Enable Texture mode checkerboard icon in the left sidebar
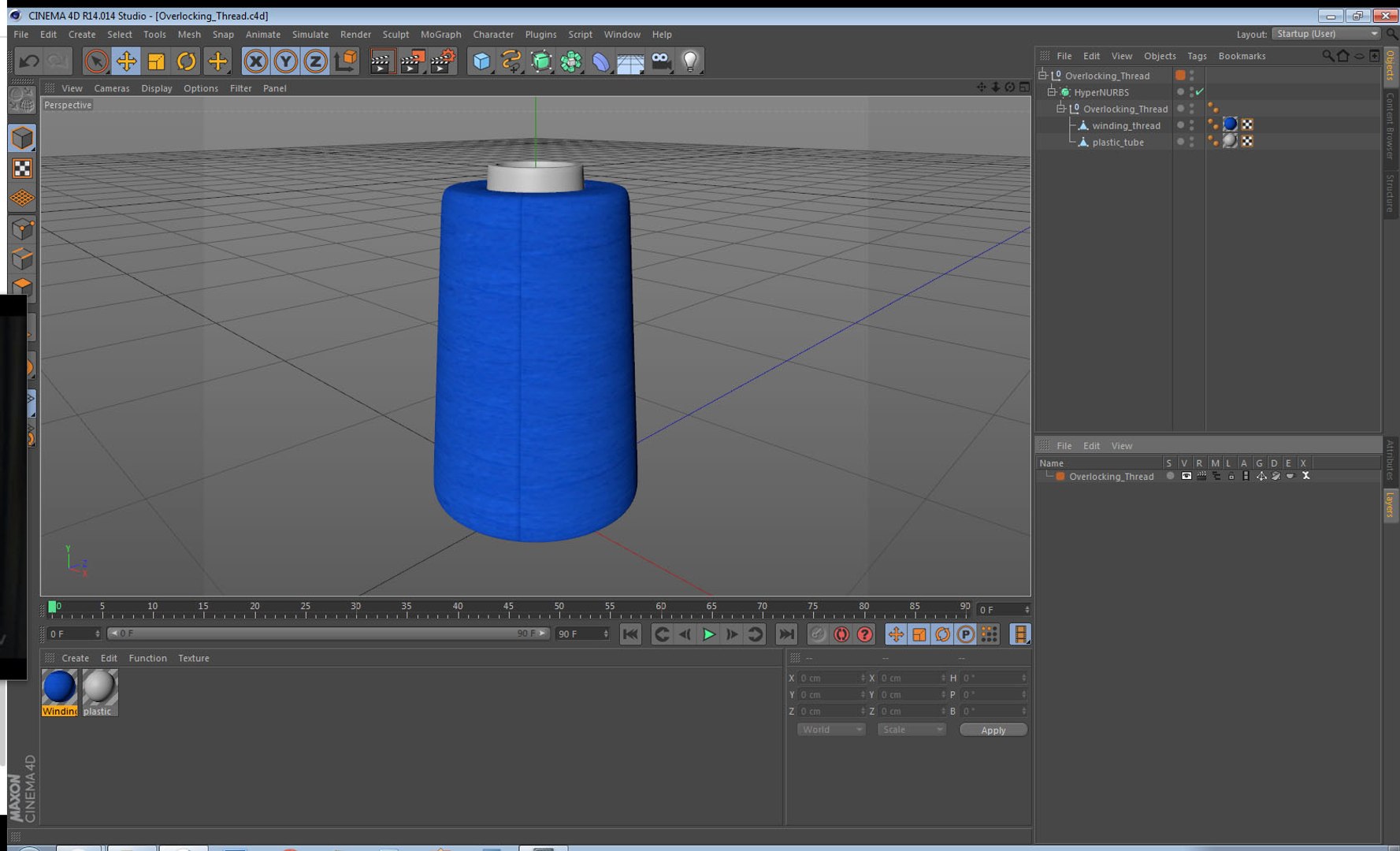 [22, 169]
